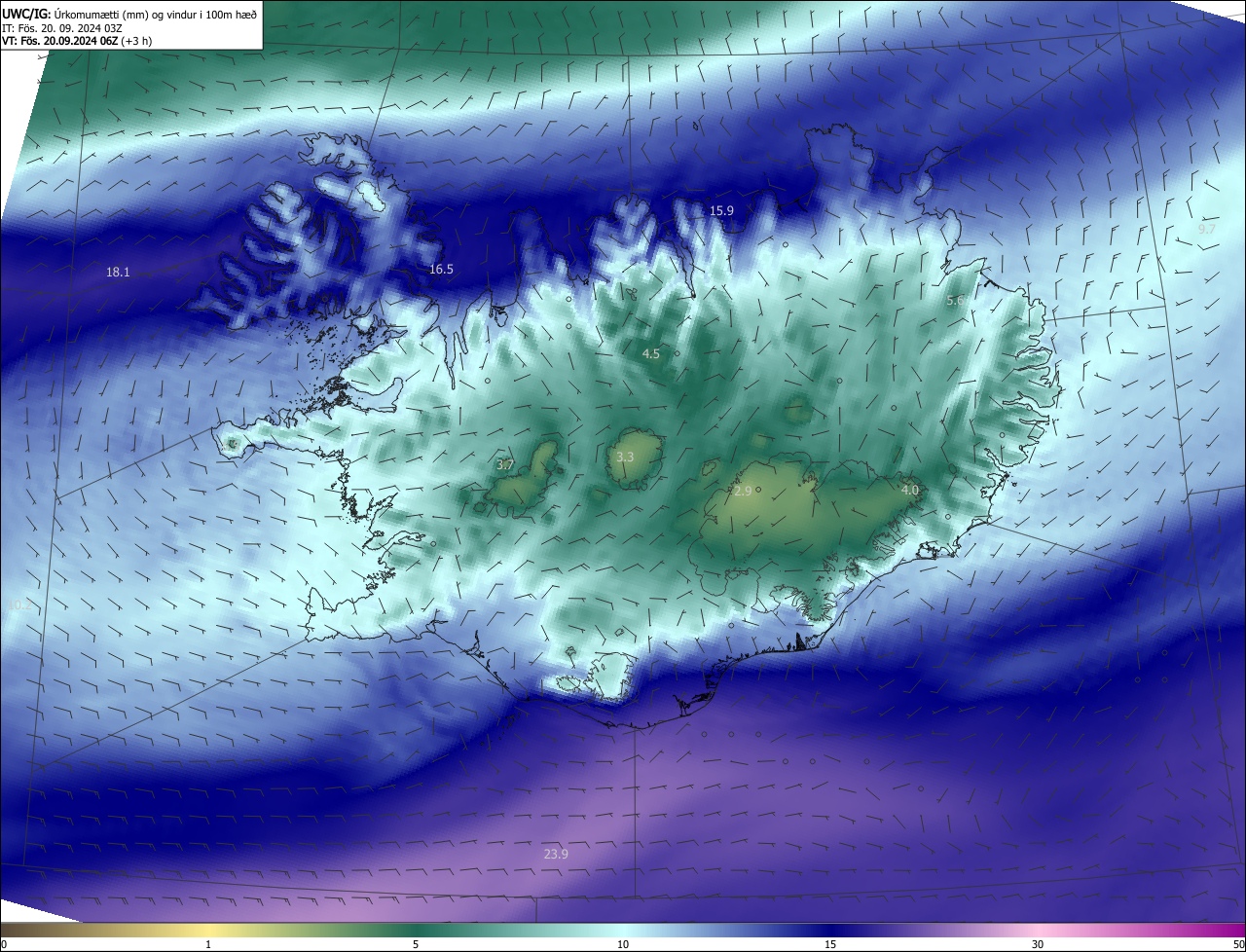Click the 4.5 value in north-central highlands

click(651, 354)
